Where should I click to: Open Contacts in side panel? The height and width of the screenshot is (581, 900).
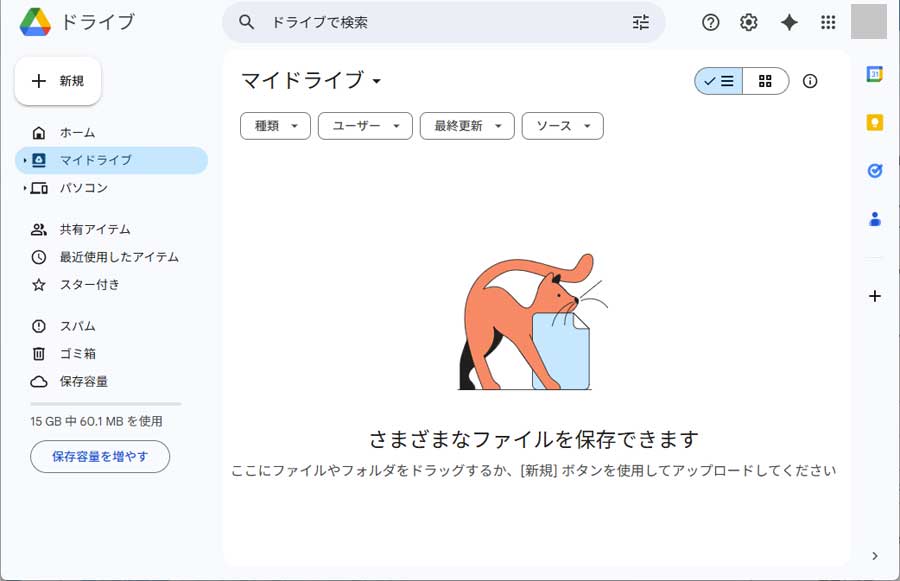click(x=874, y=219)
